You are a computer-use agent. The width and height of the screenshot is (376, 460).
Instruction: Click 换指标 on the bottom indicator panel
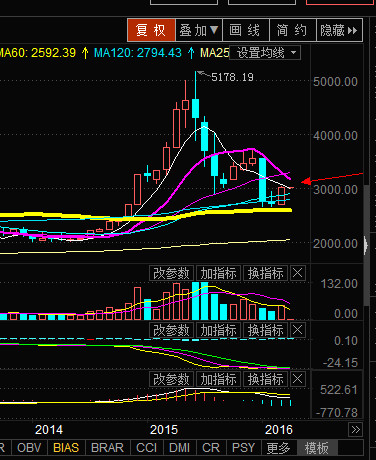266,379
